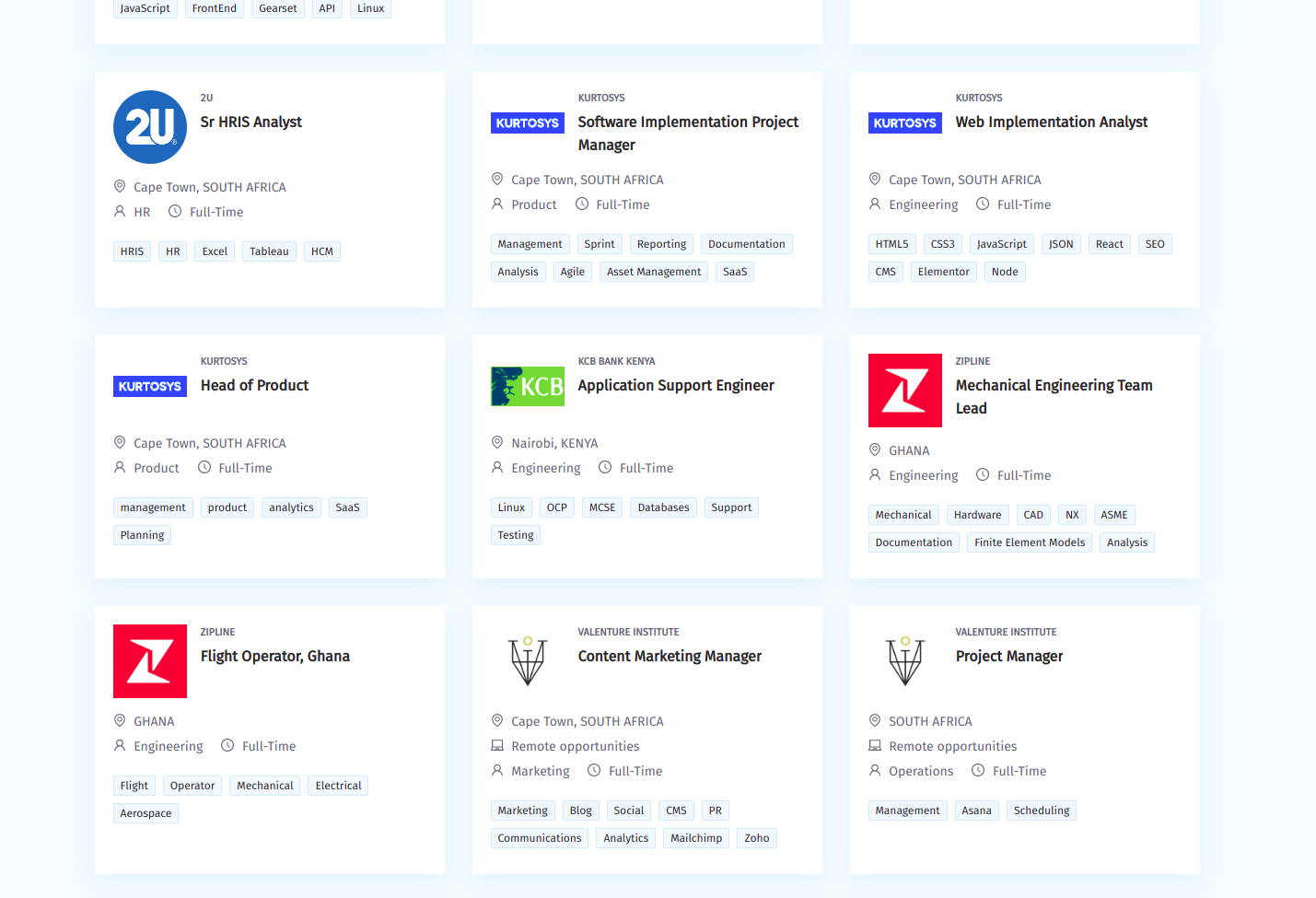Click location pin on Software Implementation card

(x=497, y=179)
